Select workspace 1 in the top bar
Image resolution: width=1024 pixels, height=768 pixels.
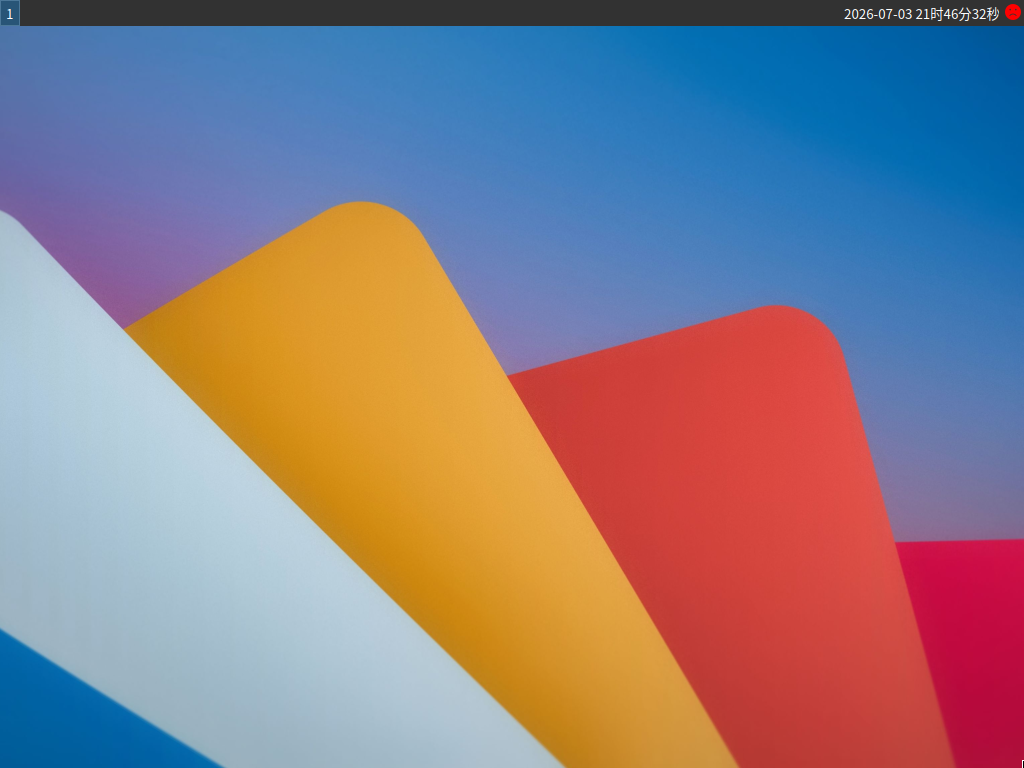(10, 13)
